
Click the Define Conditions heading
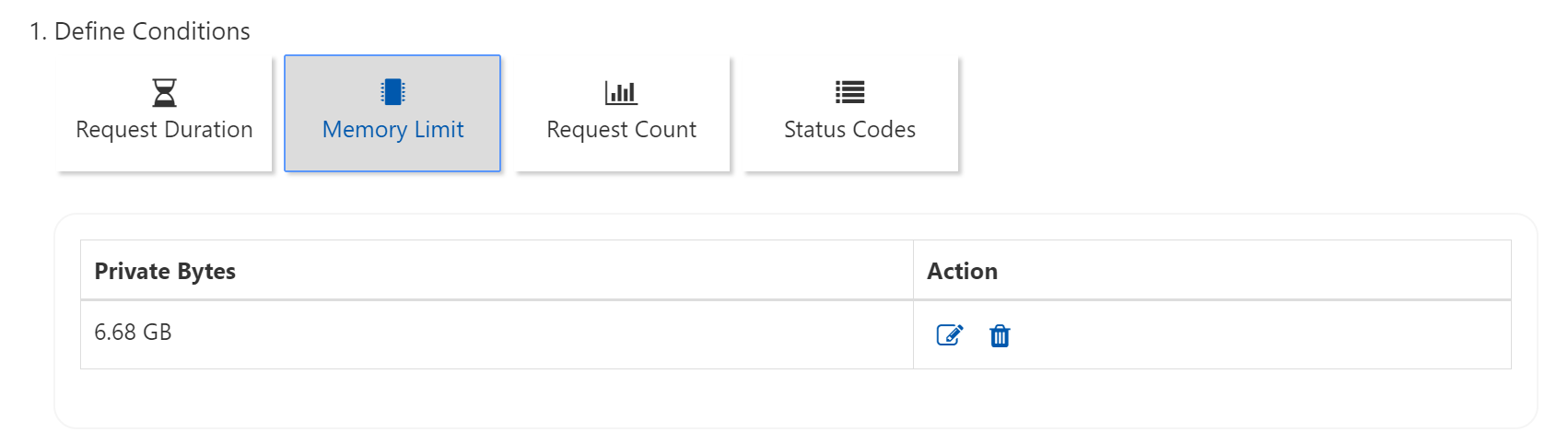click(x=140, y=31)
